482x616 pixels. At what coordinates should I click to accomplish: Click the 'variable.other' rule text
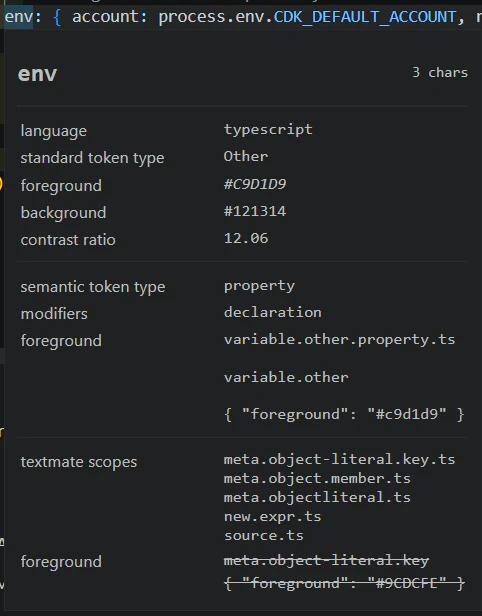286,378
